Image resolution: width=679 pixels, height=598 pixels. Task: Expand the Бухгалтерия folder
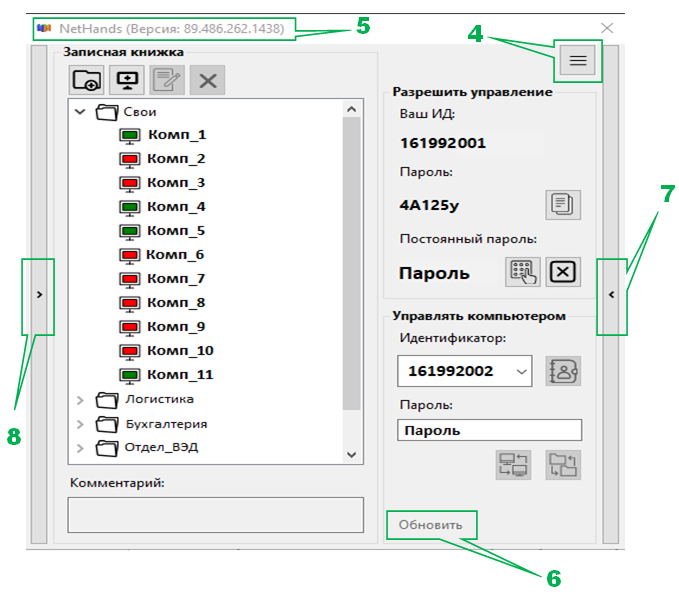[x=81, y=424]
